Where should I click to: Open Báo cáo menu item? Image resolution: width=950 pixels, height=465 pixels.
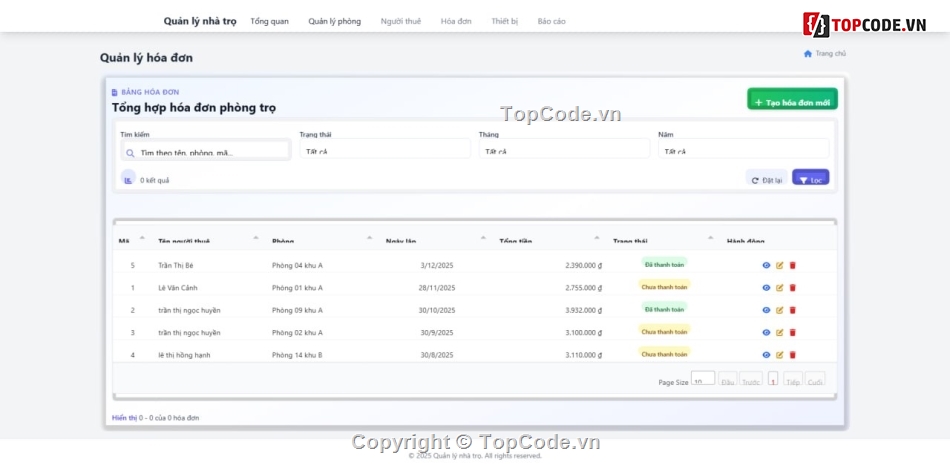[x=551, y=21]
